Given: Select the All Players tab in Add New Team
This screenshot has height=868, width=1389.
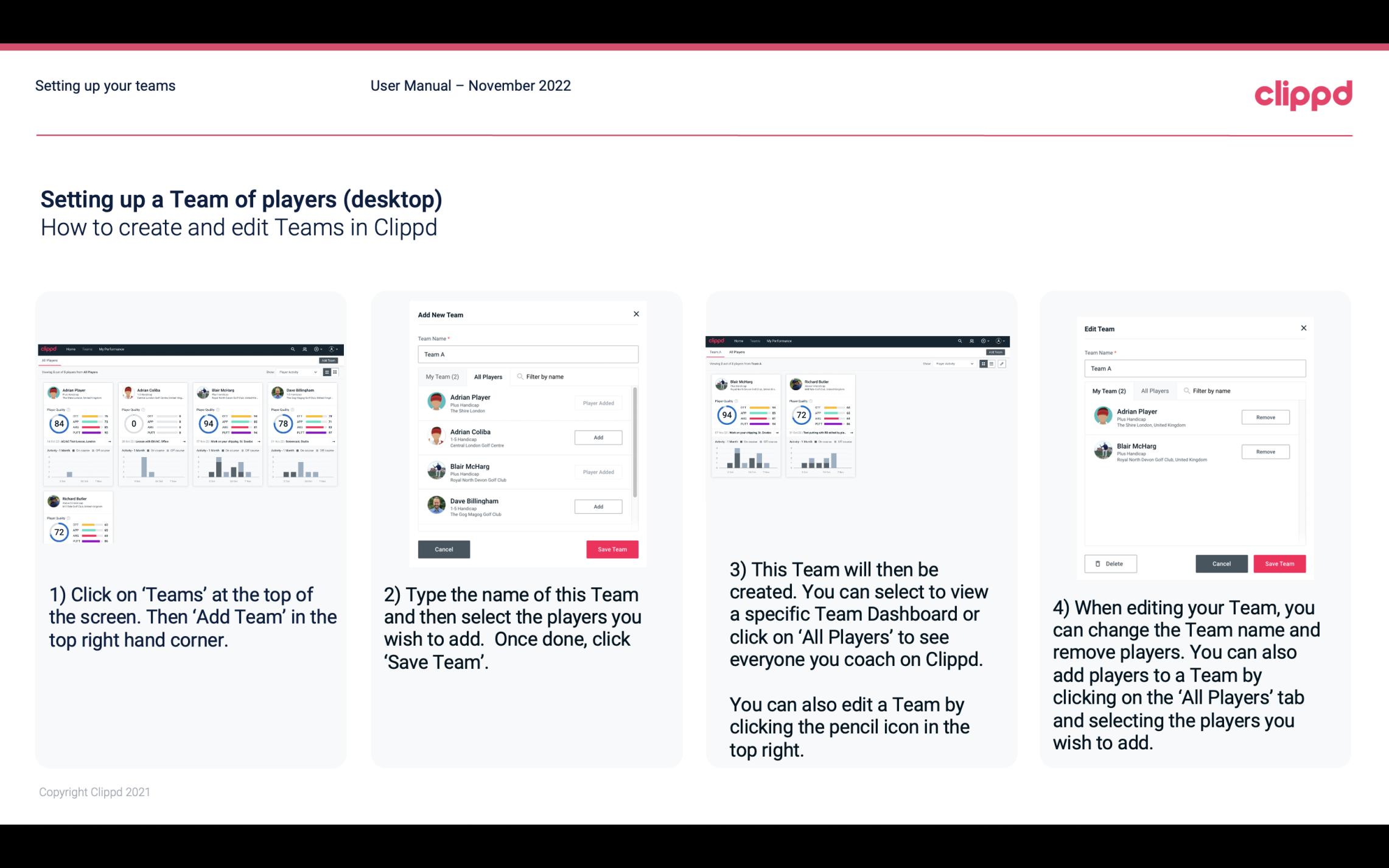Looking at the screenshot, I should tap(488, 377).
